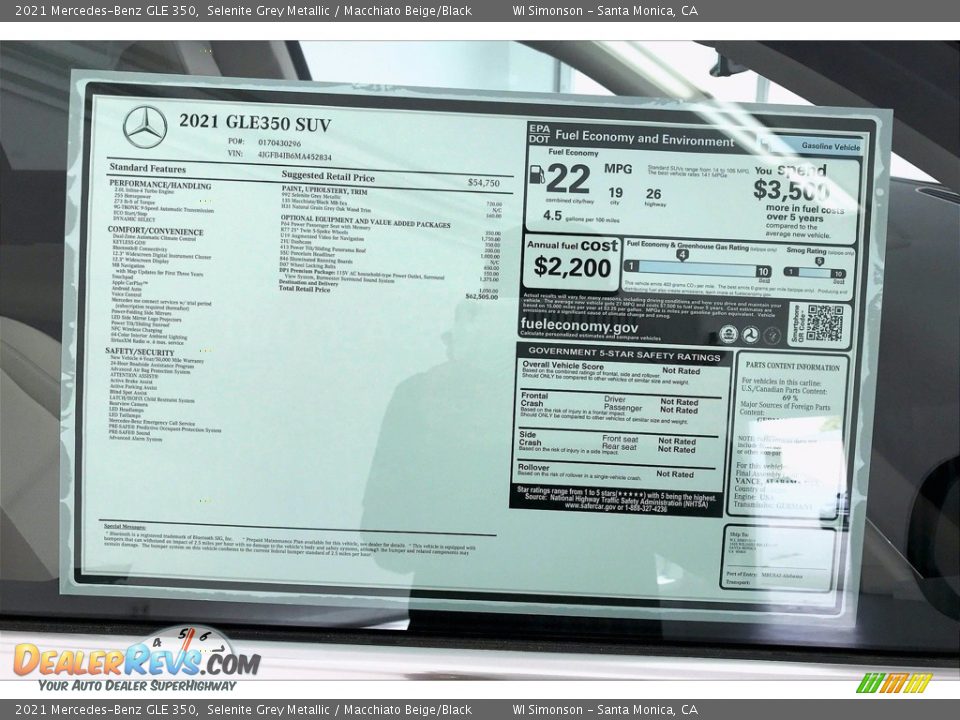Click the 'Frontal Crash' label

click(534, 399)
